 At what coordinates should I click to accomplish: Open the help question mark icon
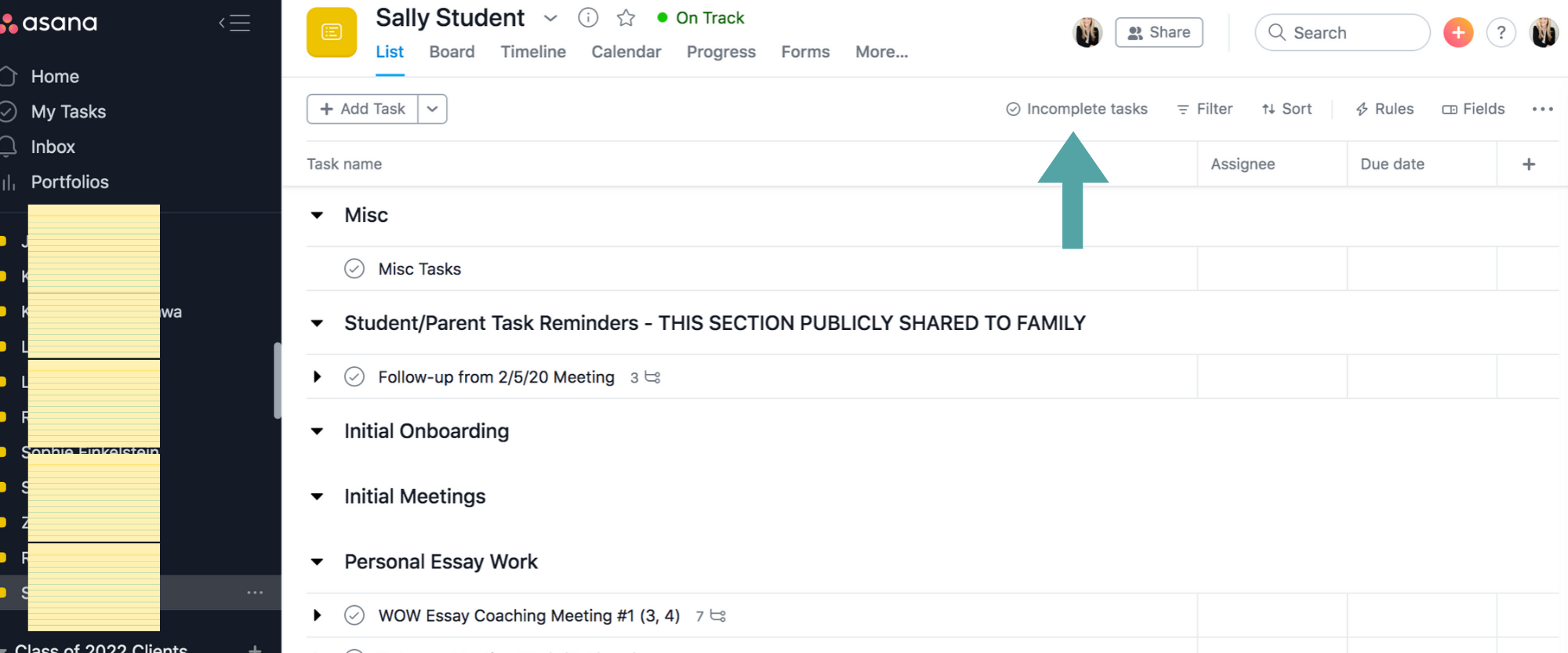click(1501, 33)
